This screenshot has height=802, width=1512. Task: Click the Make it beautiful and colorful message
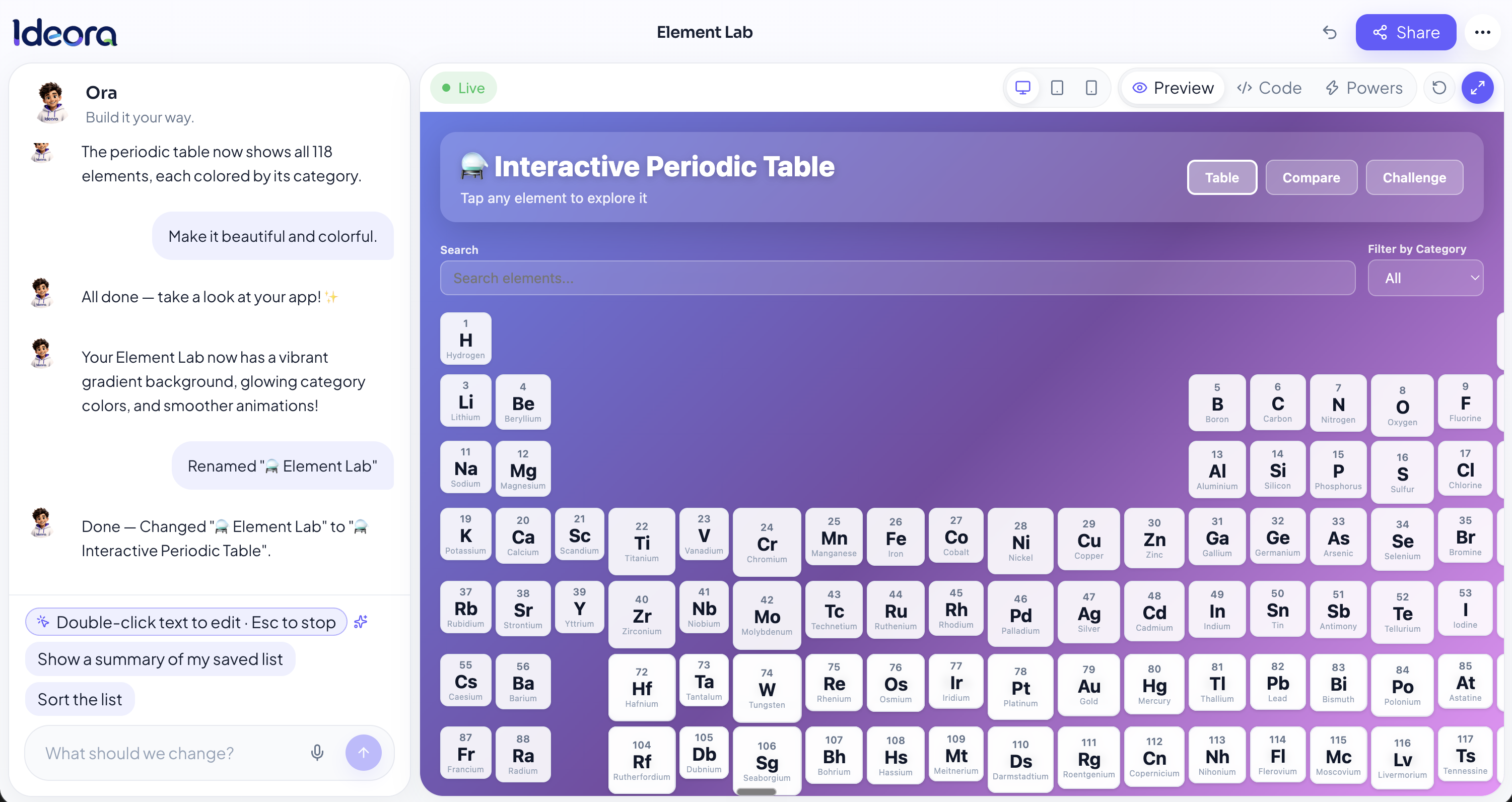pos(273,236)
